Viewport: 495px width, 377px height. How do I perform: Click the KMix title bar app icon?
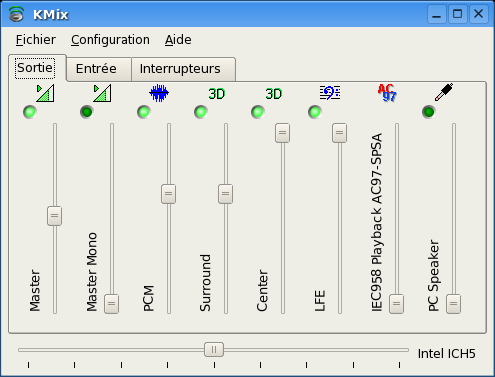coord(16,14)
